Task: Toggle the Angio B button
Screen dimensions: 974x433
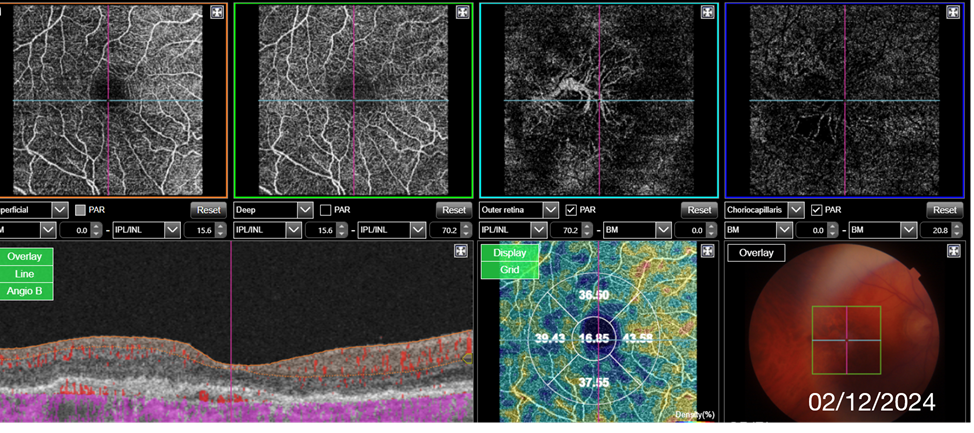Action: 26,291
